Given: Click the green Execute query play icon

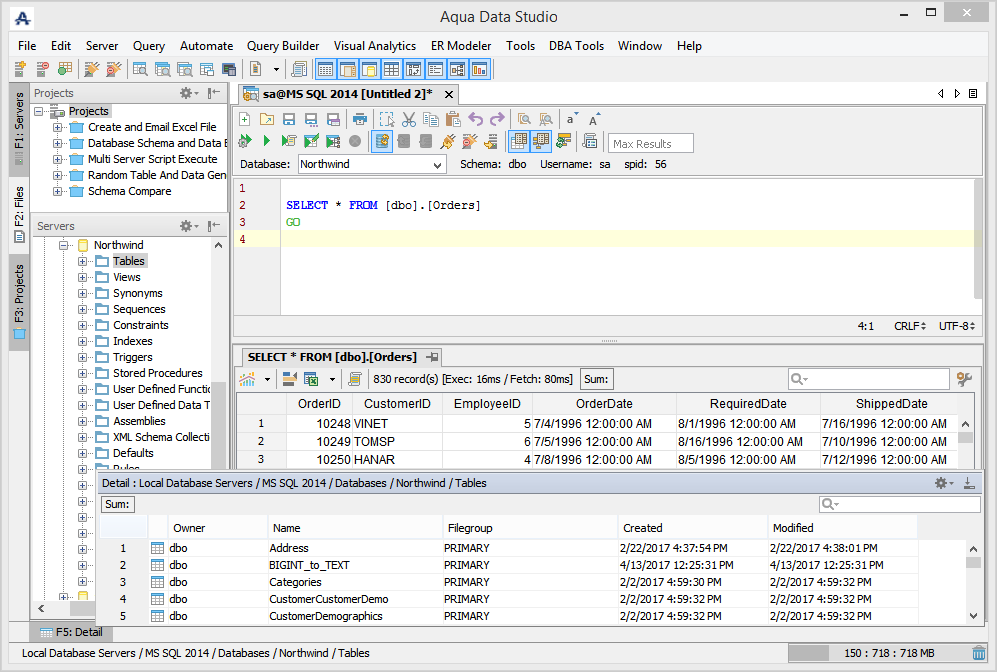Looking at the screenshot, I should [x=267, y=141].
